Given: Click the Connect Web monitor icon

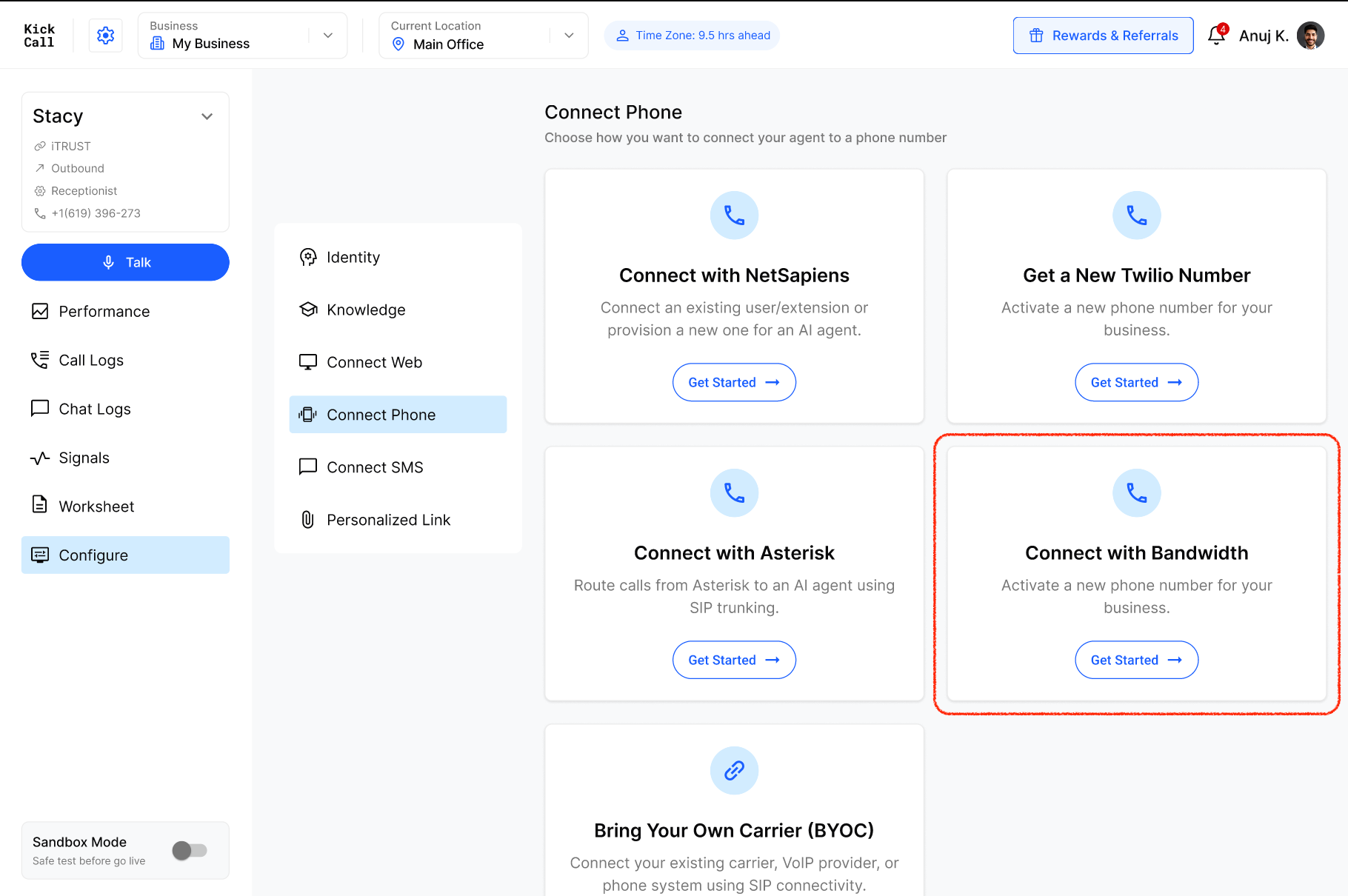Looking at the screenshot, I should click(x=308, y=362).
